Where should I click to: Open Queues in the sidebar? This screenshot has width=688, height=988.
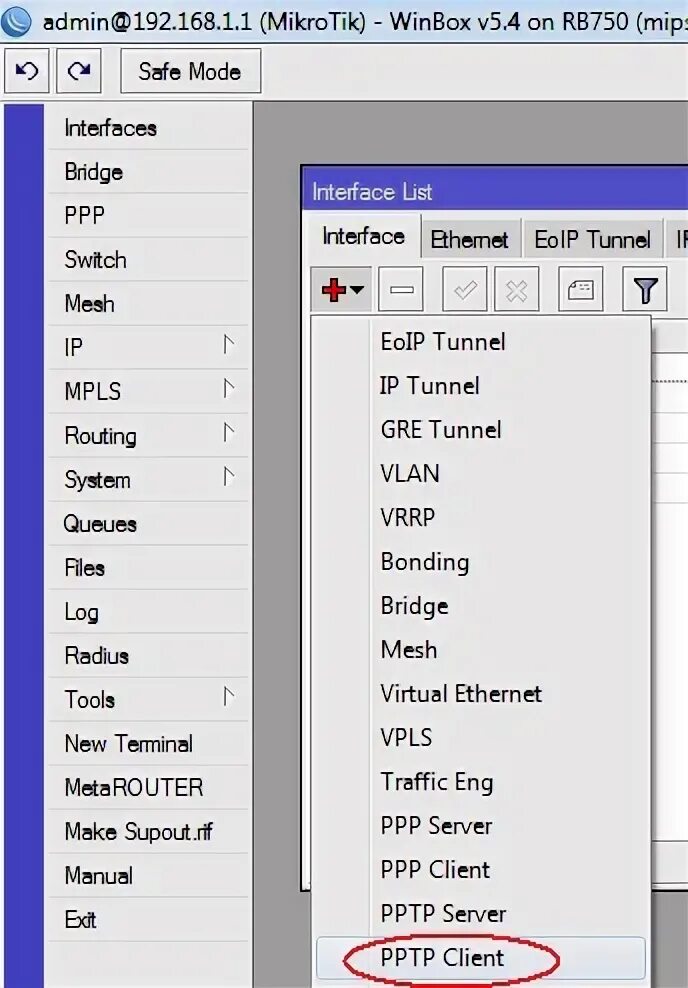[148, 524]
